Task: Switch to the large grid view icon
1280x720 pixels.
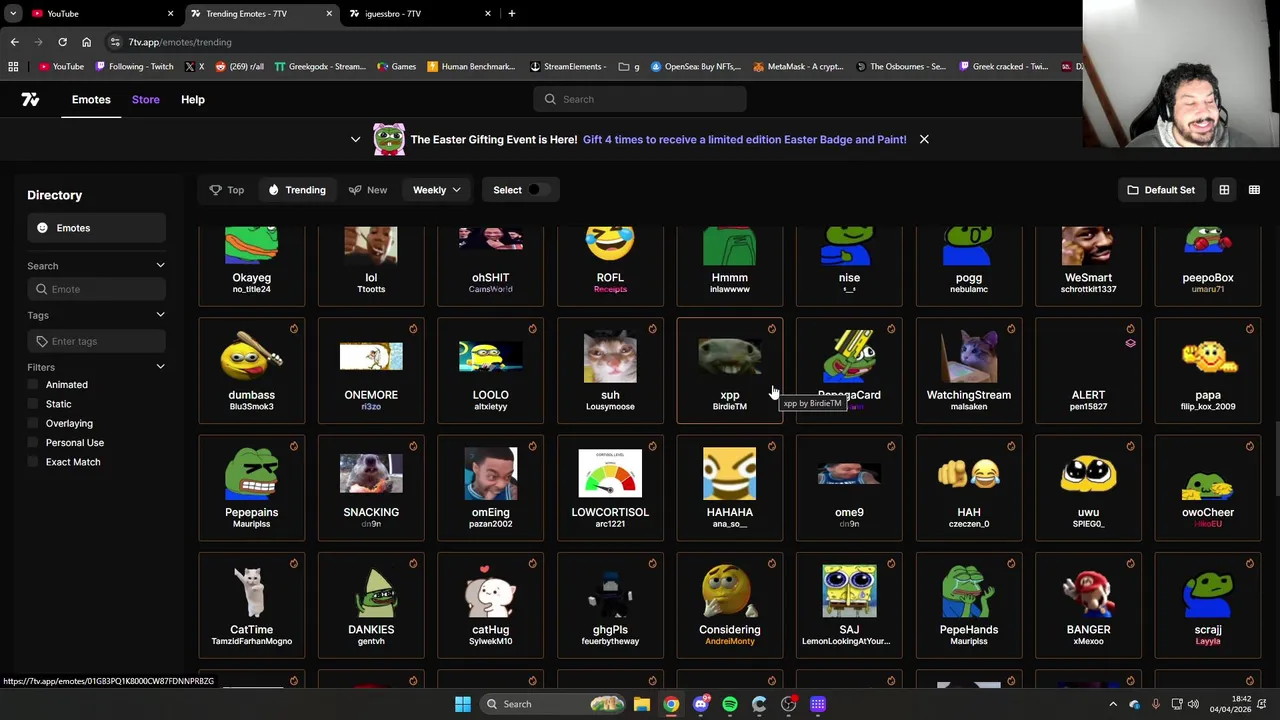Action: click(x=1224, y=190)
